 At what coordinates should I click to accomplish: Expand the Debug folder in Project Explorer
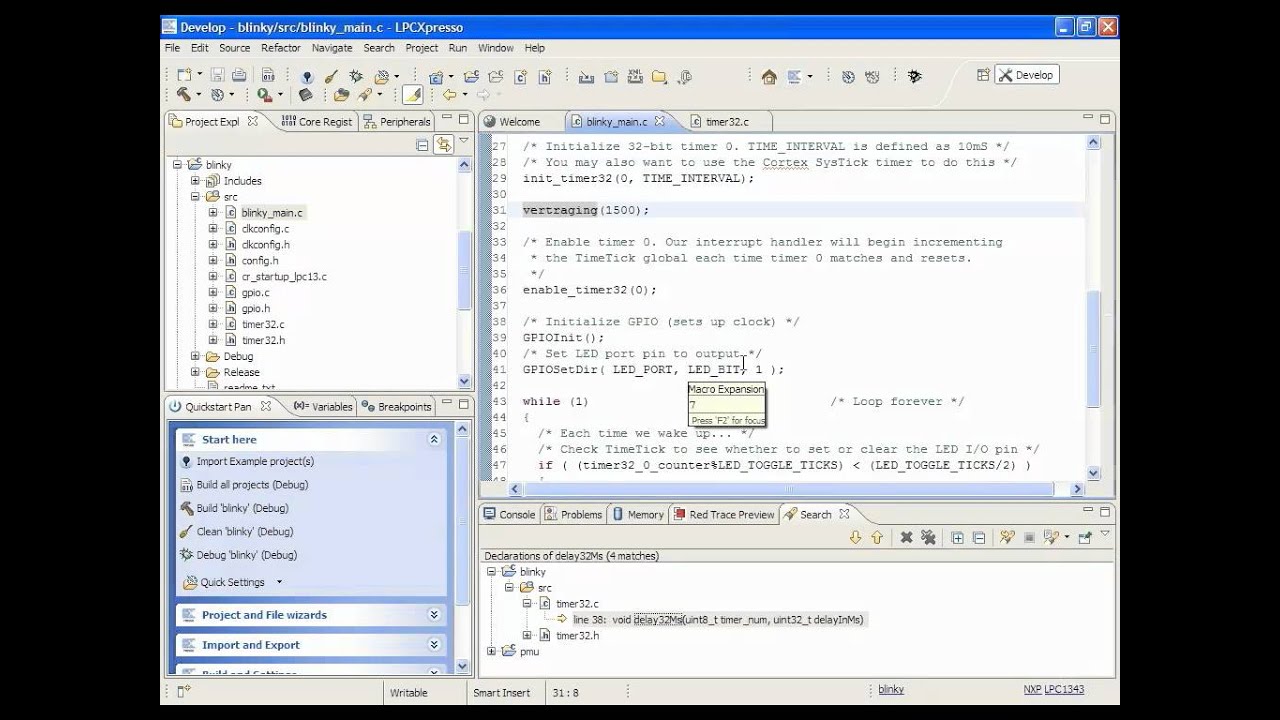coord(196,356)
